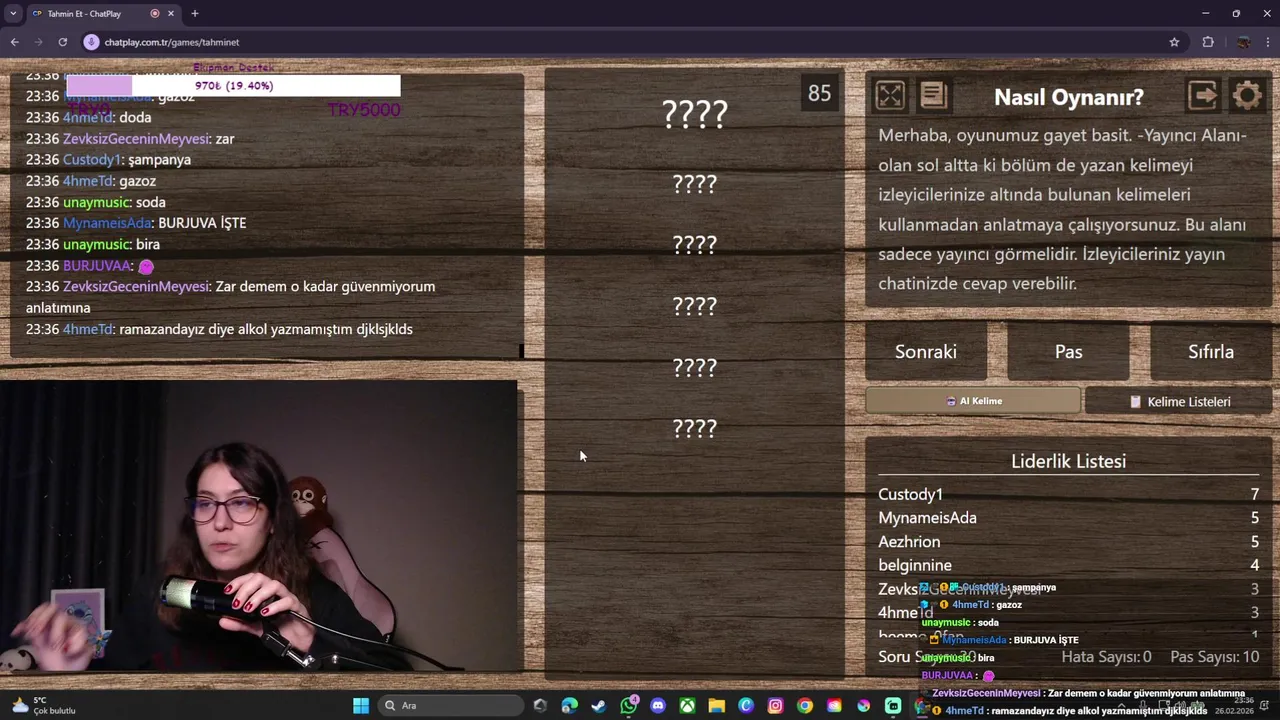Screen dimensions: 1280x720
Task: Open Discord from the taskbar
Action: coord(658,706)
